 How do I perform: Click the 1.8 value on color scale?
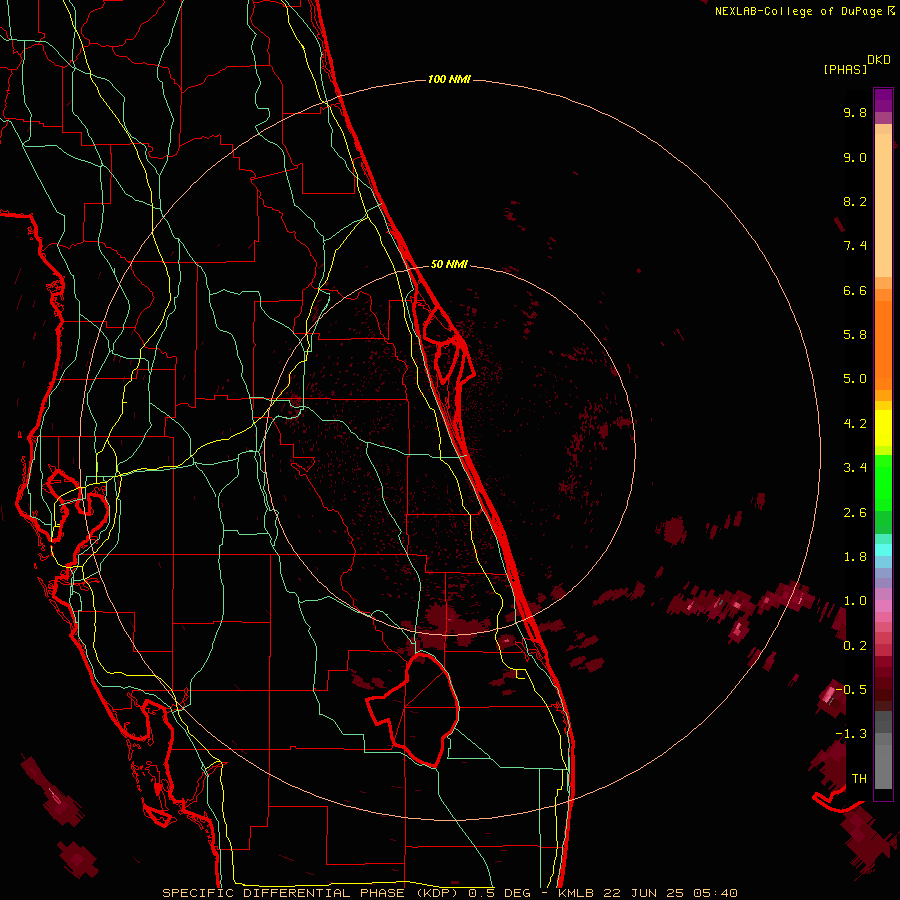click(x=855, y=557)
